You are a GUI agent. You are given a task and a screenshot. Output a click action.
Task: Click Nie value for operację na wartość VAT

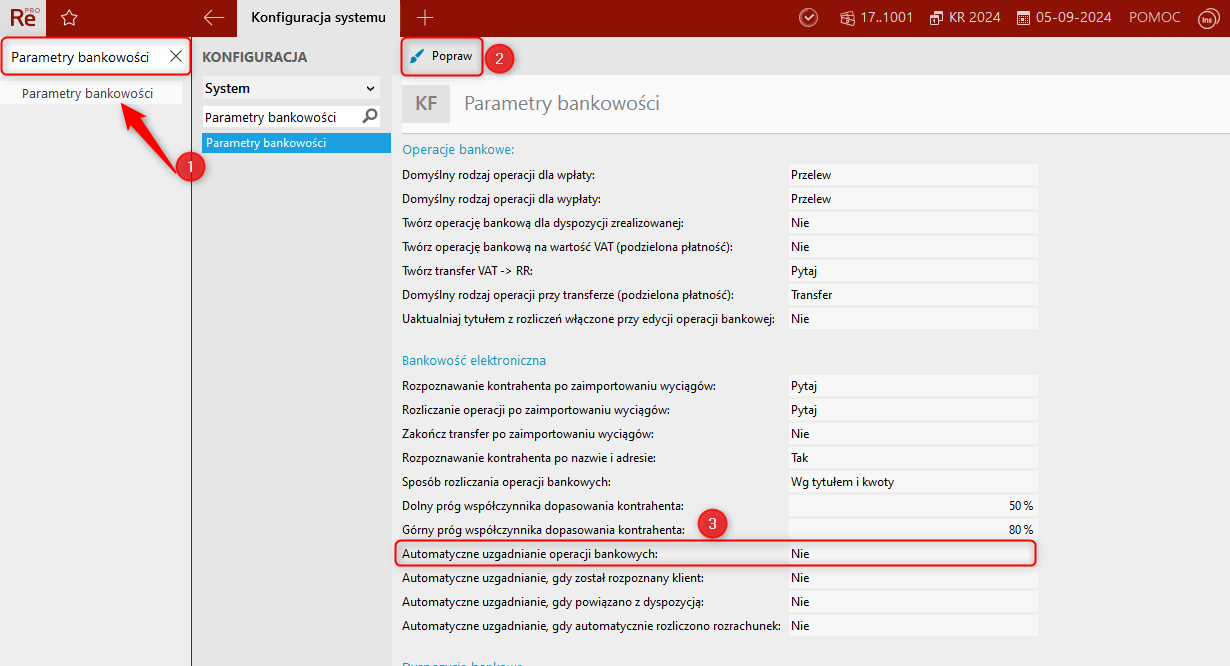click(912, 247)
